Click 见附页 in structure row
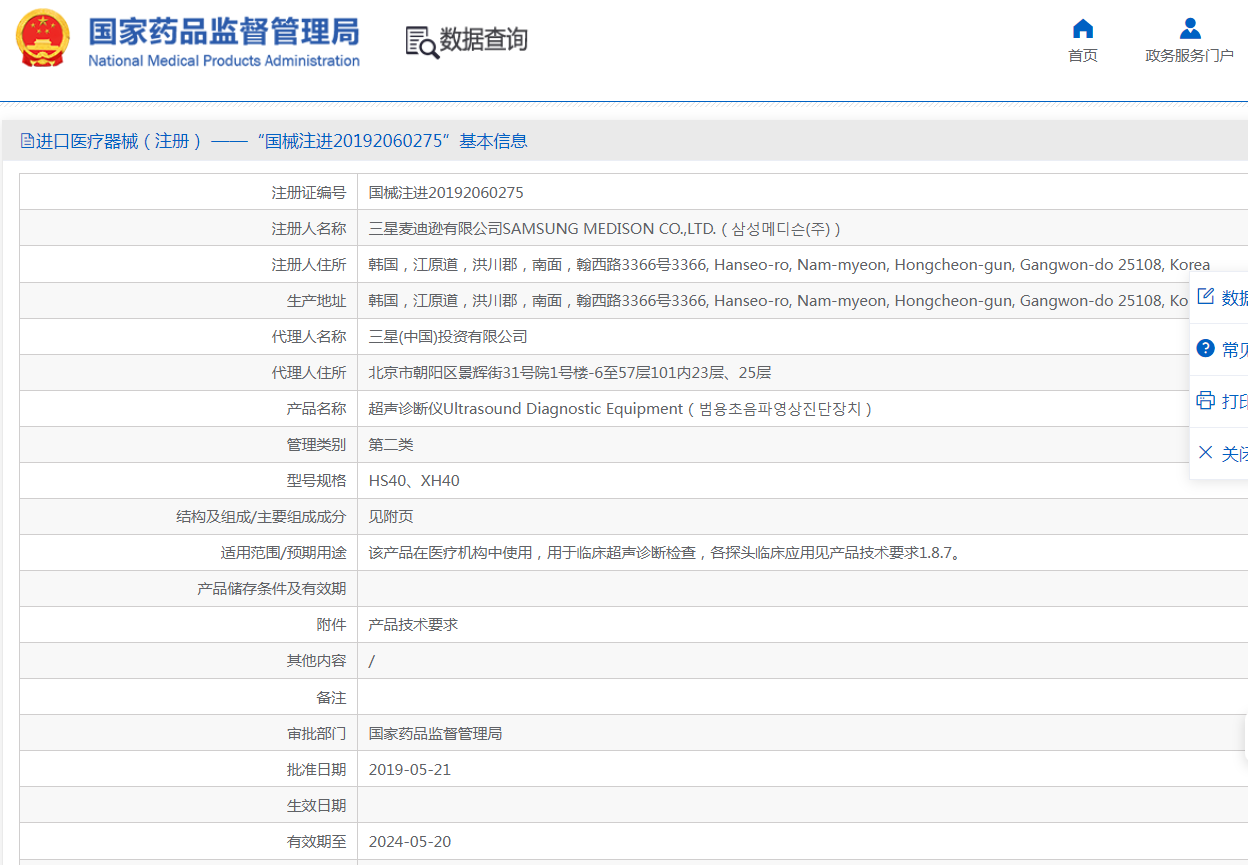 click(x=391, y=517)
